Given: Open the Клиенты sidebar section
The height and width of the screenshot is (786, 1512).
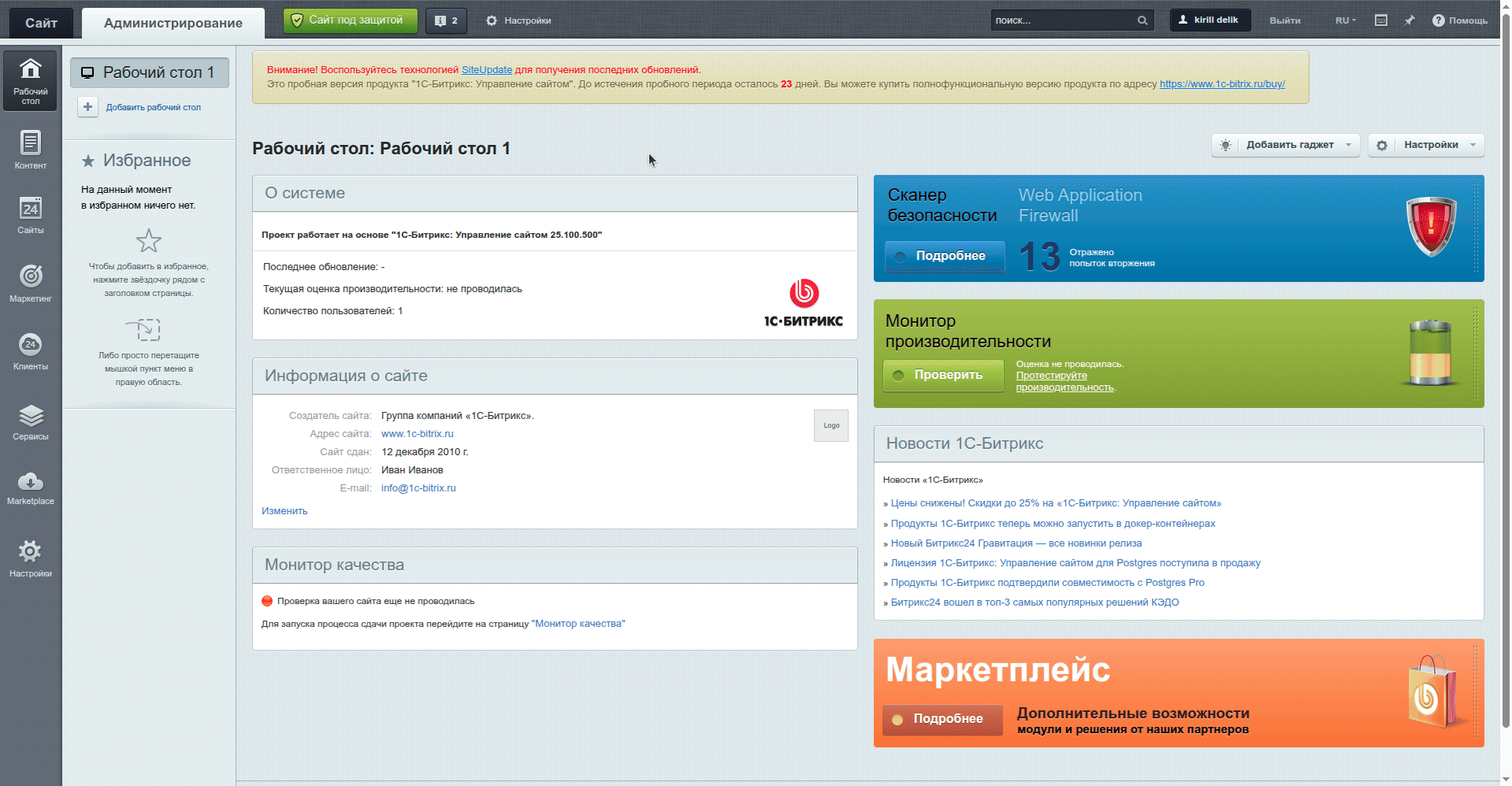Looking at the screenshot, I should pos(30,351).
